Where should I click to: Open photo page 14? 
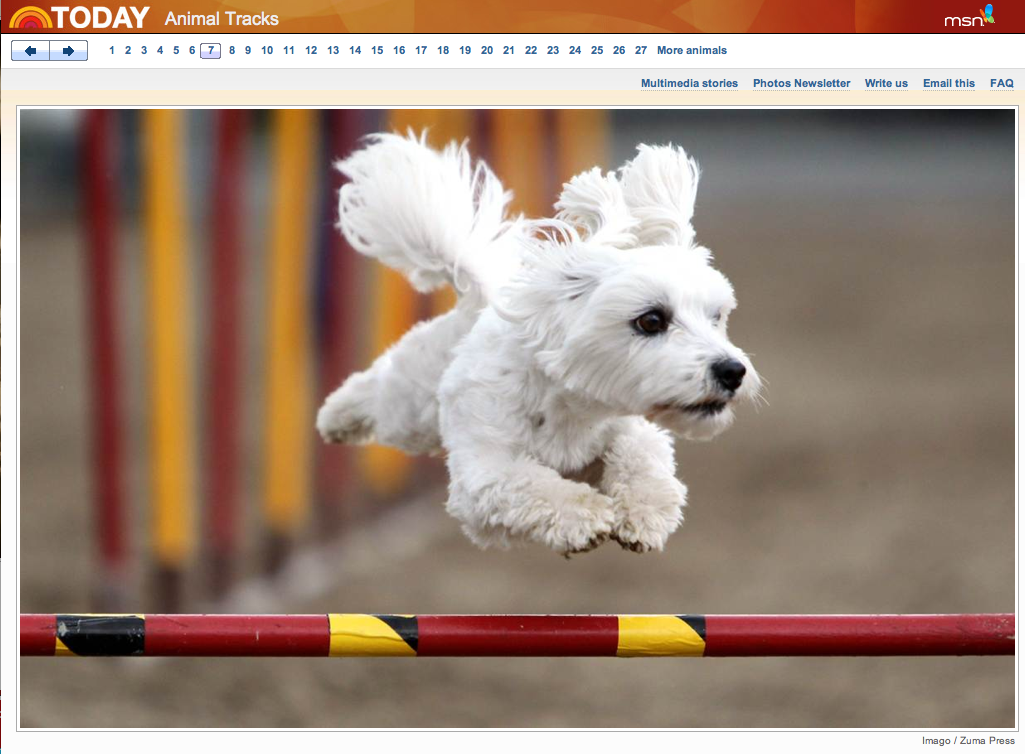coord(355,51)
